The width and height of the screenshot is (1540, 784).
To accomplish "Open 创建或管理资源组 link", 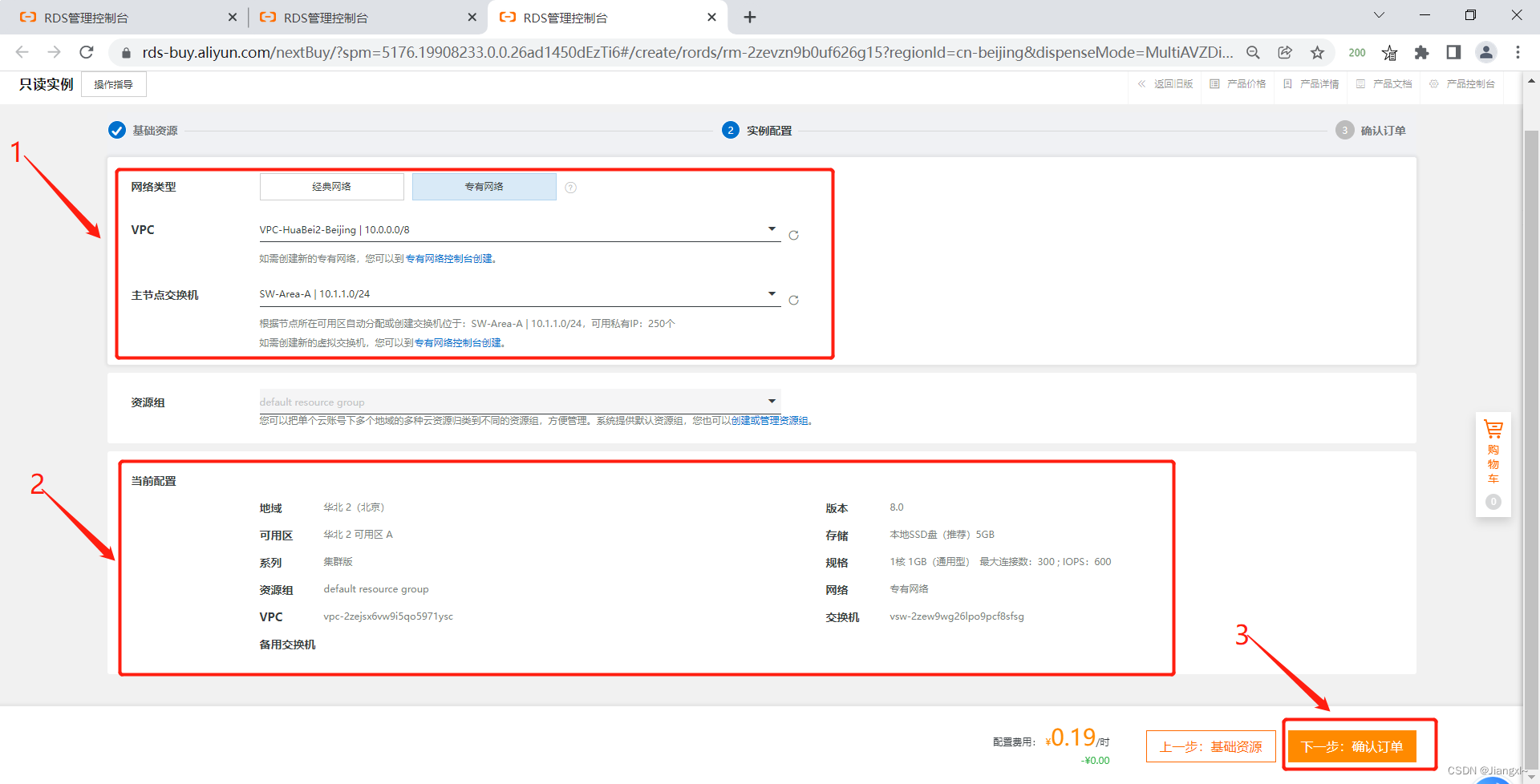I will point(770,421).
